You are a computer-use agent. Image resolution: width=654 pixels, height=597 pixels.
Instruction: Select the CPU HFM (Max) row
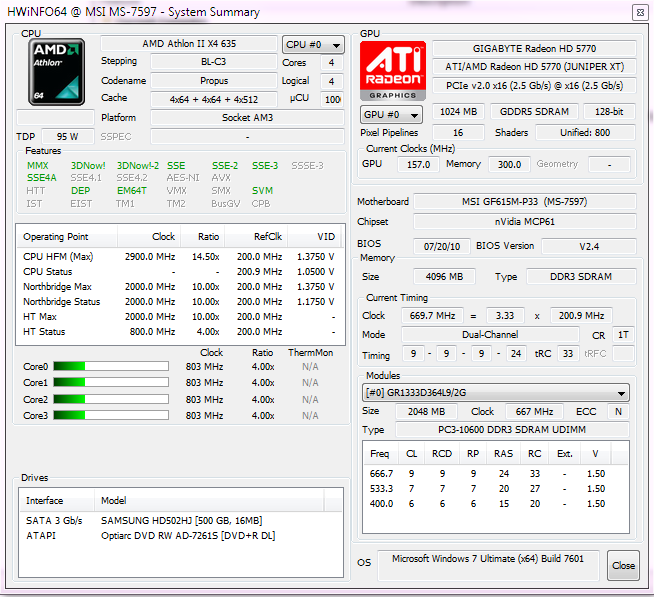pyautogui.click(x=179, y=257)
